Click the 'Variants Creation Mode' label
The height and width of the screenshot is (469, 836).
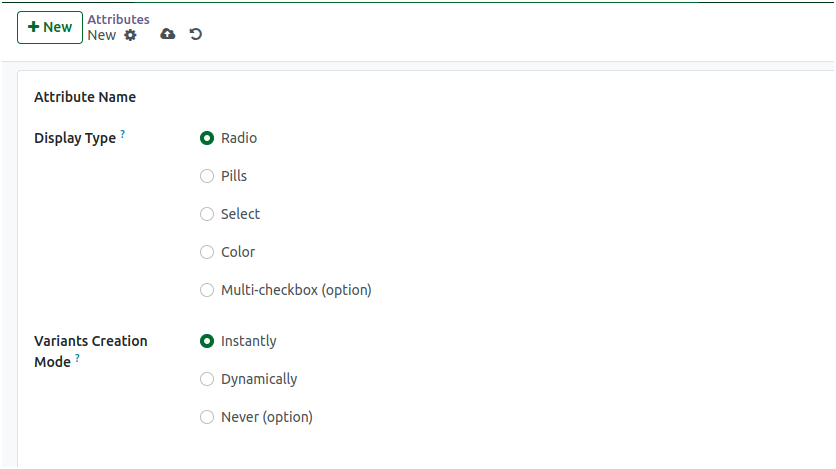coord(91,351)
